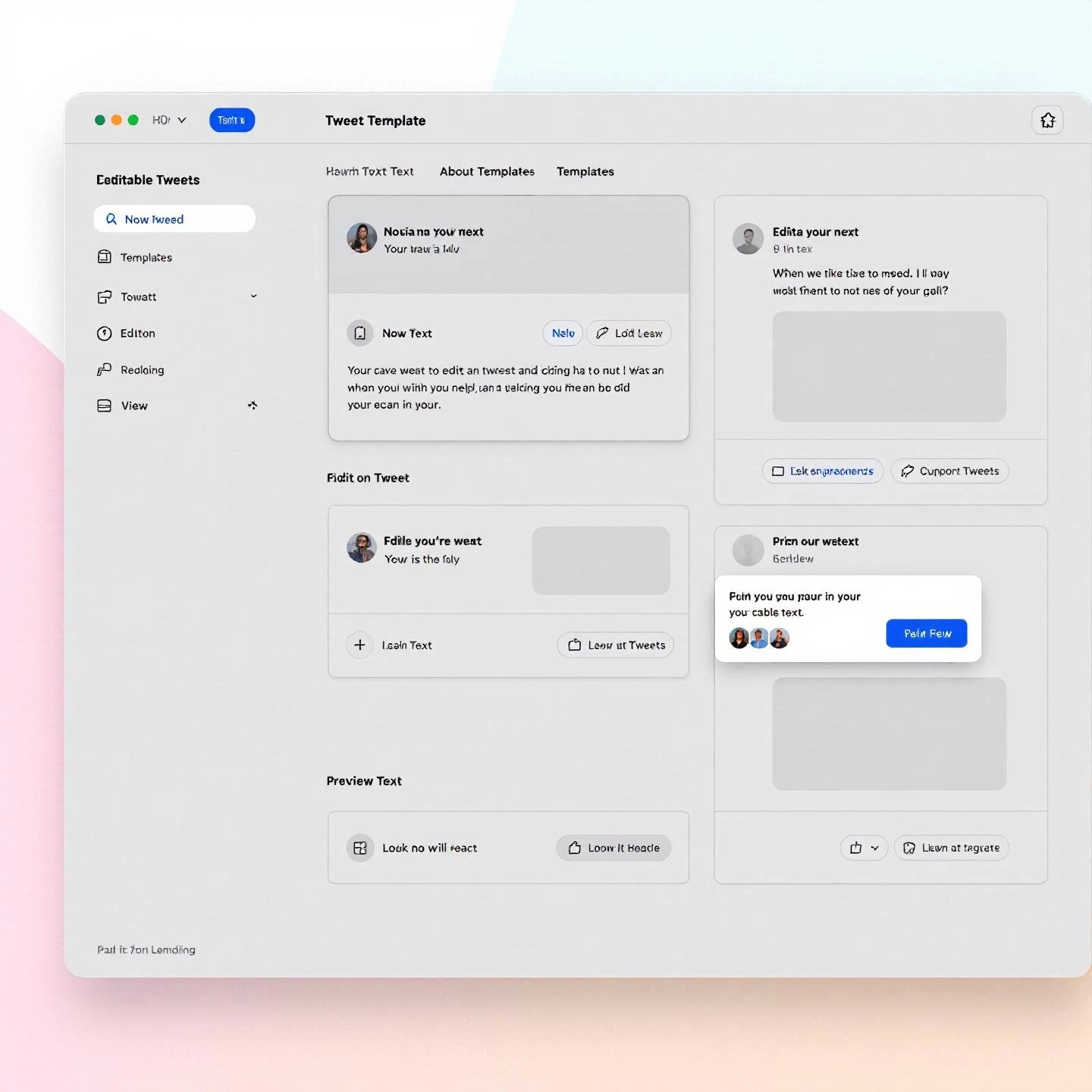
Task: Click the Loow It Beacle button
Action: (x=613, y=848)
